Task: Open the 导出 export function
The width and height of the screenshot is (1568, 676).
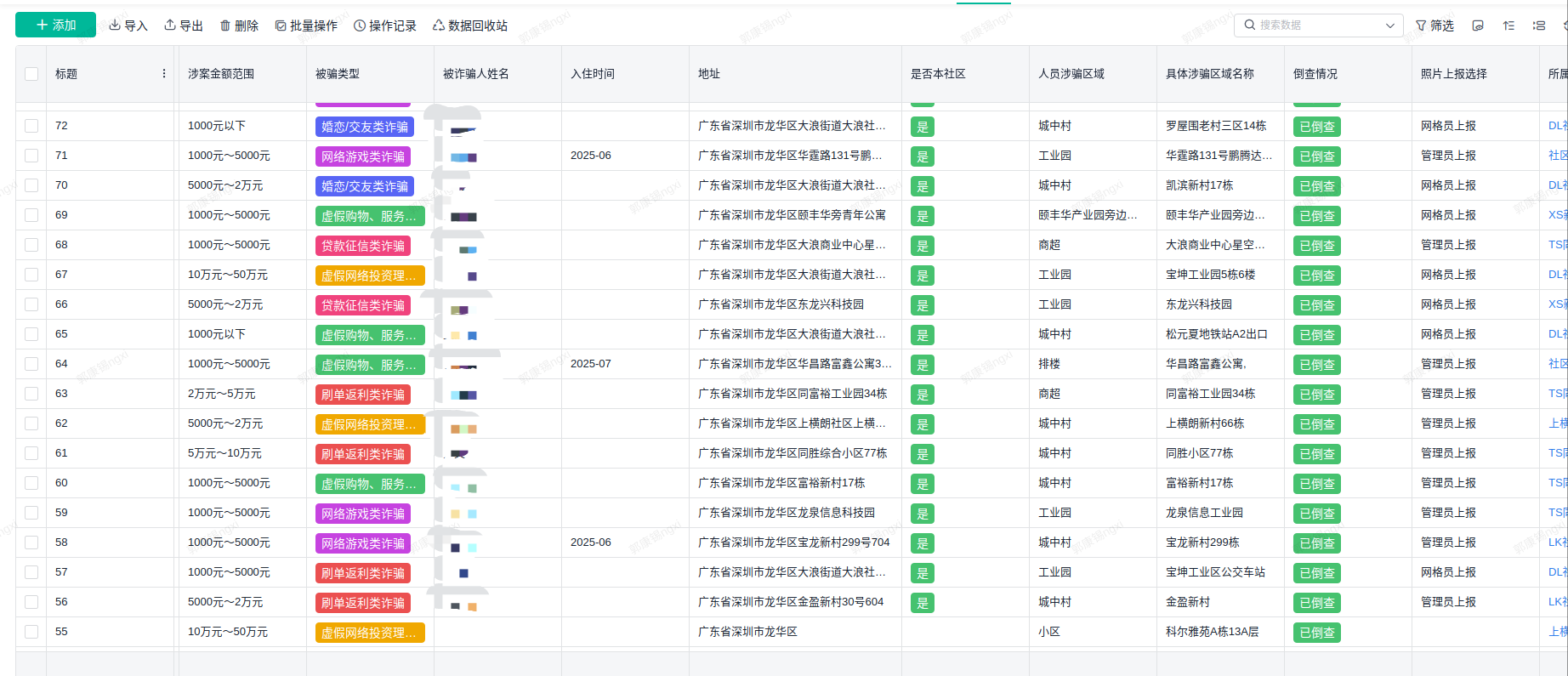Action: click(x=184, y=26)
